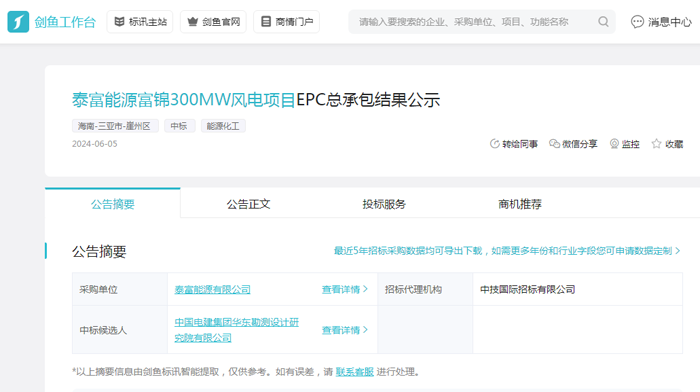
Task: Click the 收藏 star icon
Action: click(x=656, y=144)
